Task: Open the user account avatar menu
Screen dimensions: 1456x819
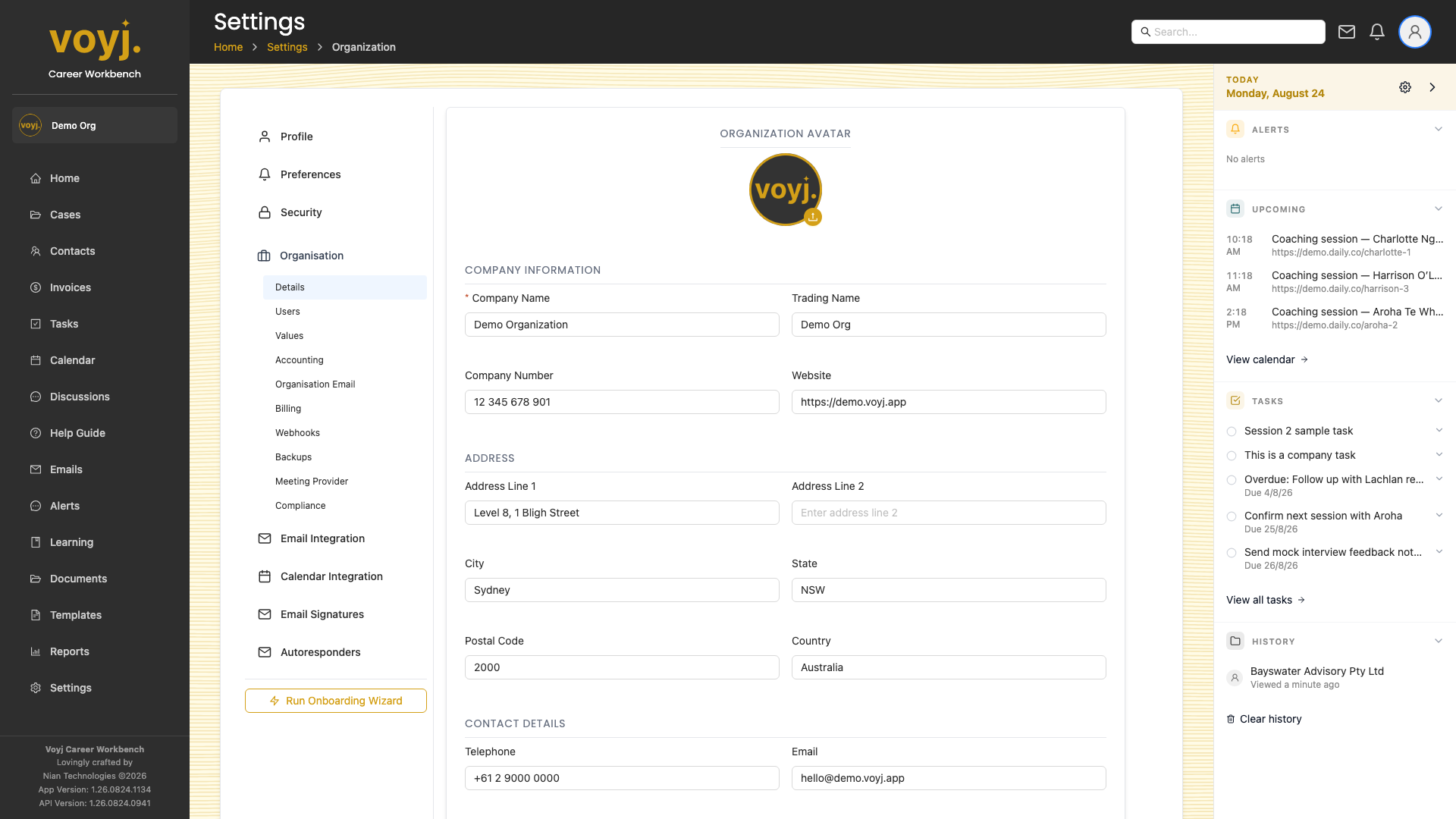Action: tap(1415, 32)
